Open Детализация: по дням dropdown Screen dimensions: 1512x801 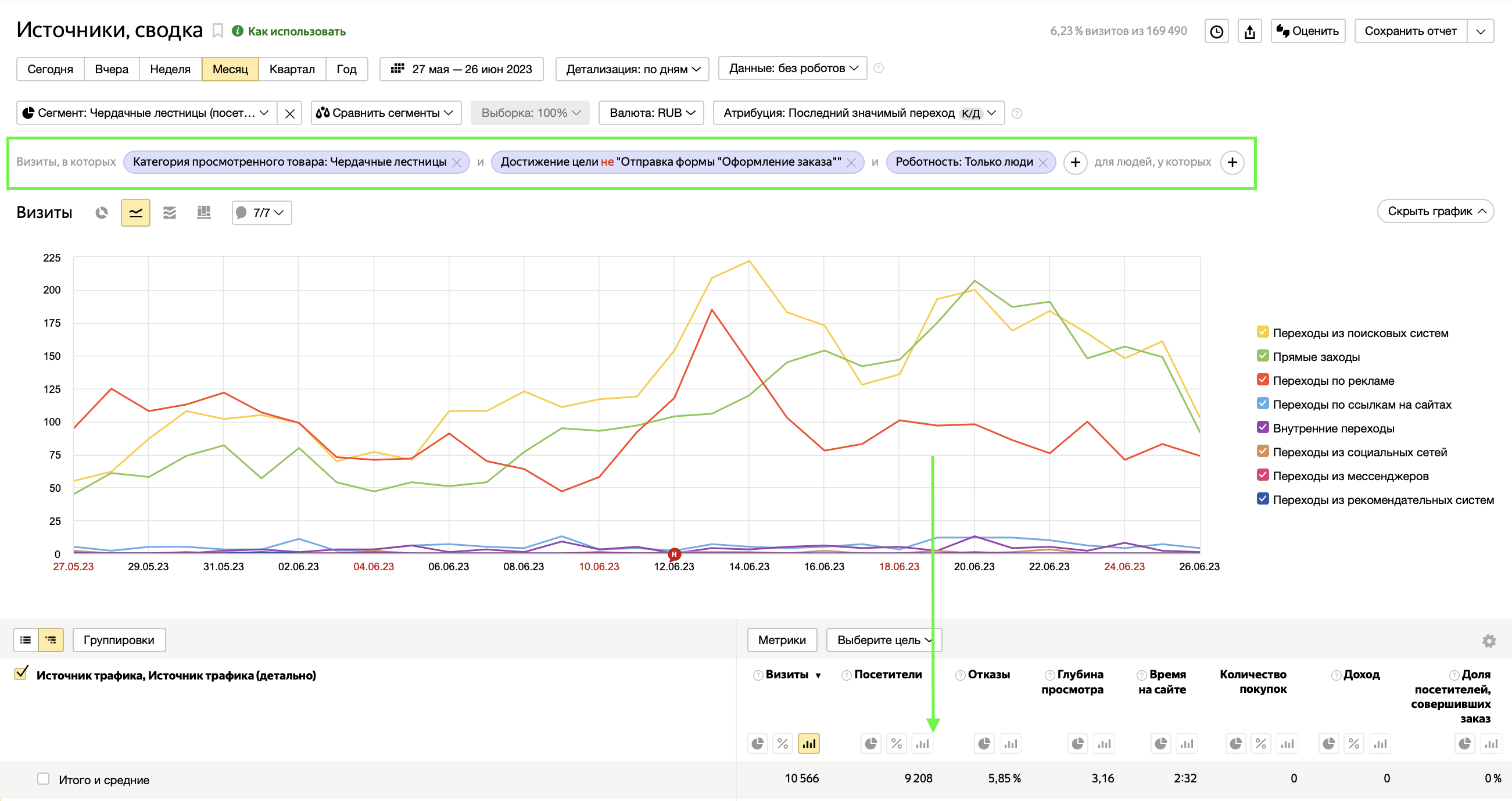tap(632, 69)
